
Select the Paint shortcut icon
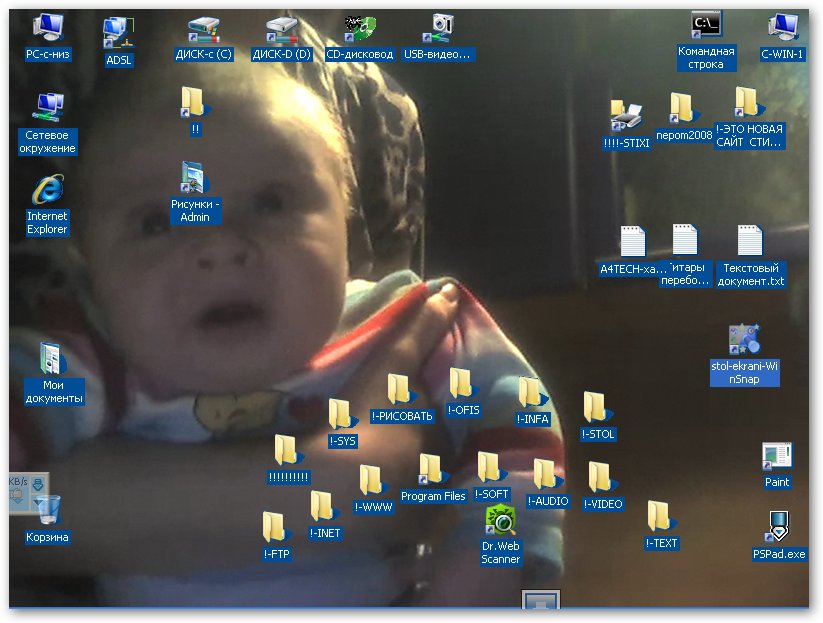point(777,458)
